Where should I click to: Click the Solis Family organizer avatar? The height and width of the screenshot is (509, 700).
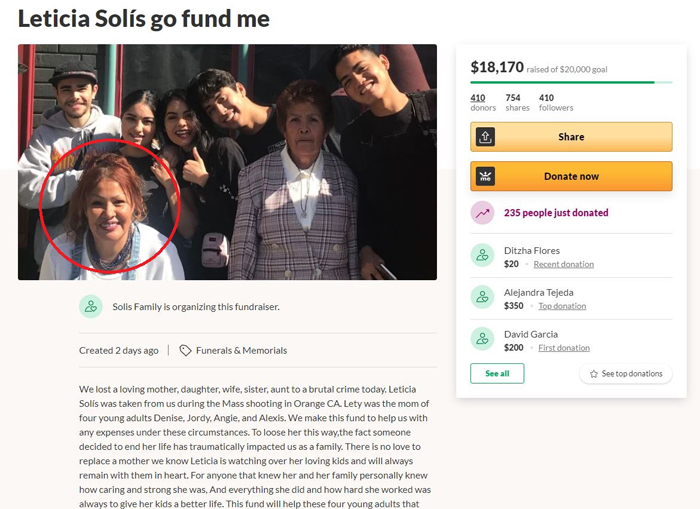(91, 307)
